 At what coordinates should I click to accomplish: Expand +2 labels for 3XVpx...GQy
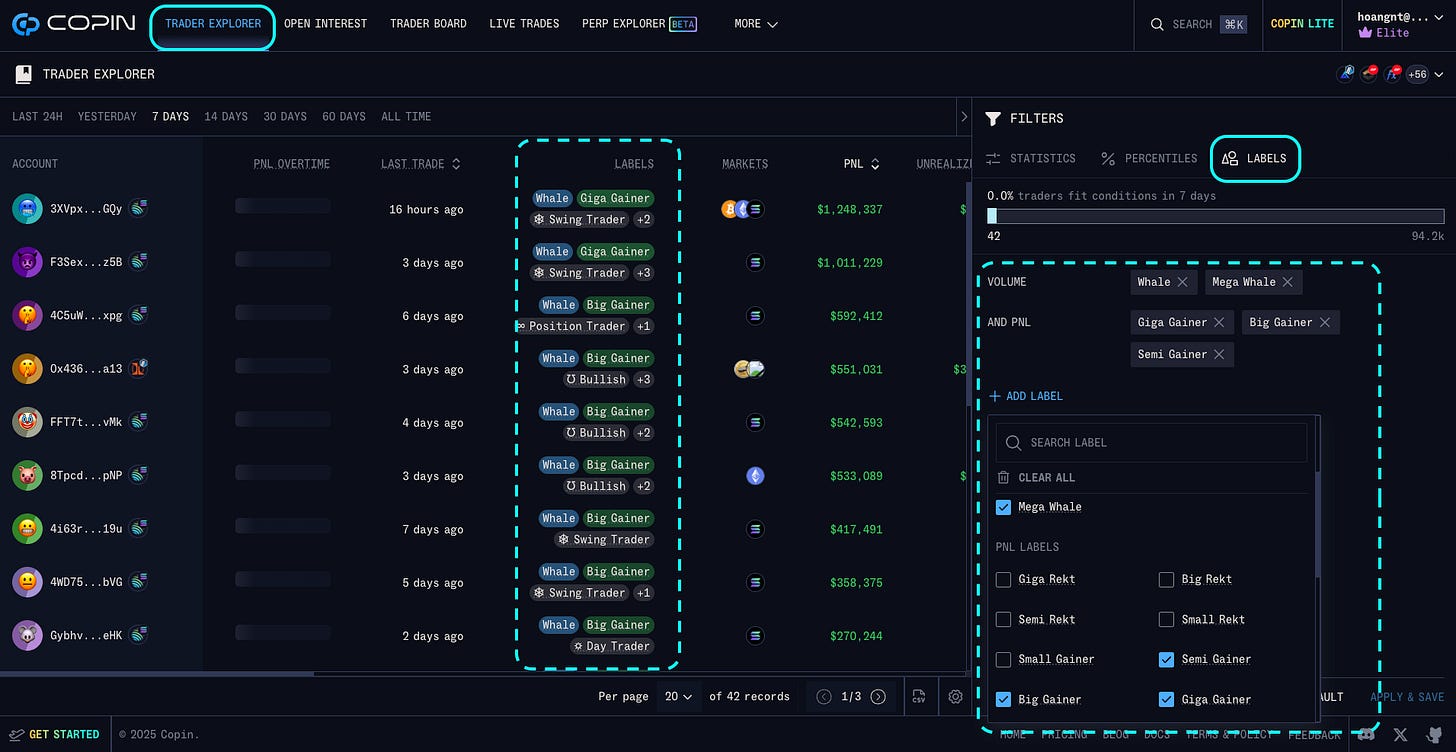coord(643,219)
